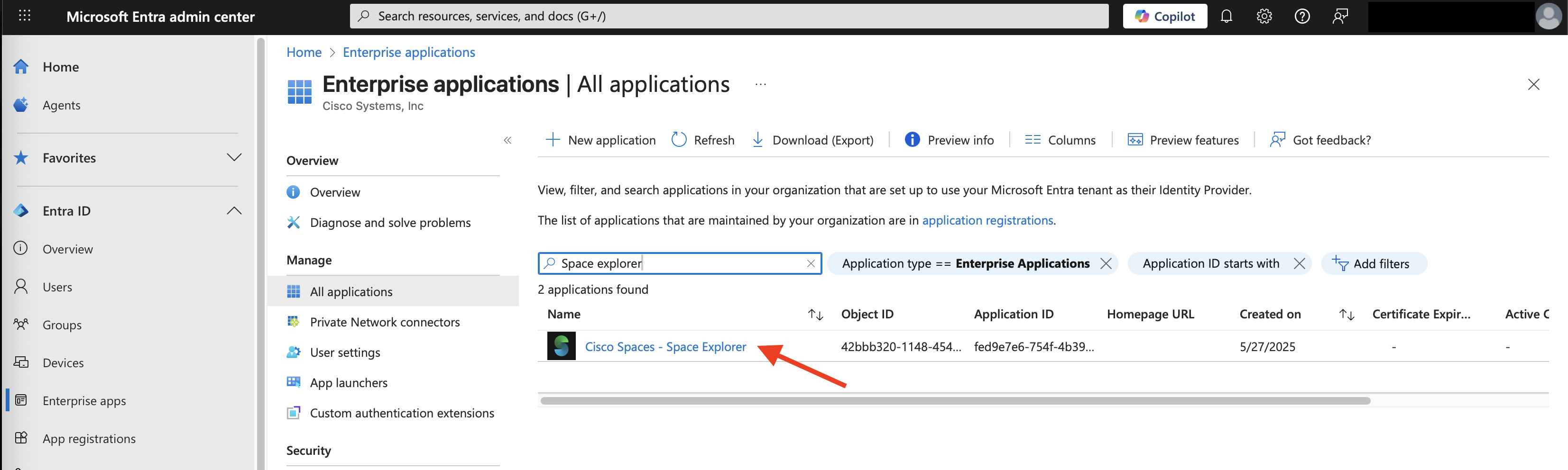The width and height of the screenshot is (1568, 470).
Task: Open the Copilot assistant
Action: [x=1164, y=16]
